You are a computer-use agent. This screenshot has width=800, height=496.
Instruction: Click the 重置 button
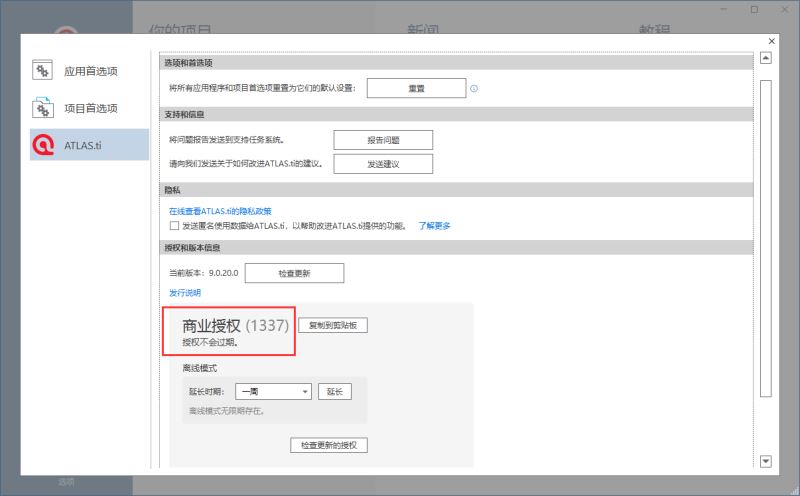coord(416,88)
